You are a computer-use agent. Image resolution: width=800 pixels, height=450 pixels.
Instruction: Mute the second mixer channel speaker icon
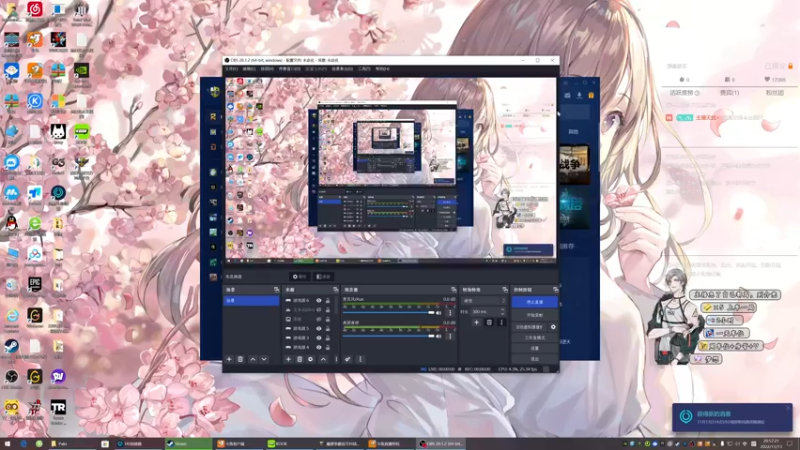pos(439,336)
